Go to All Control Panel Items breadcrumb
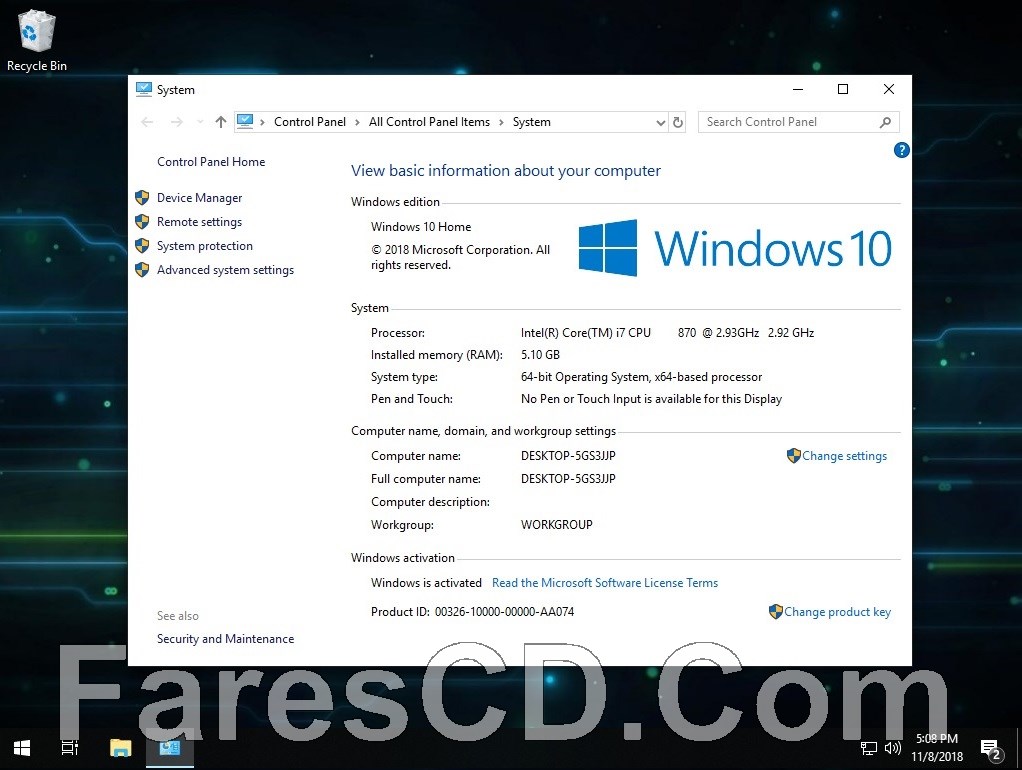Screen dimensions: 1022x770 click(x=429, y=122)
